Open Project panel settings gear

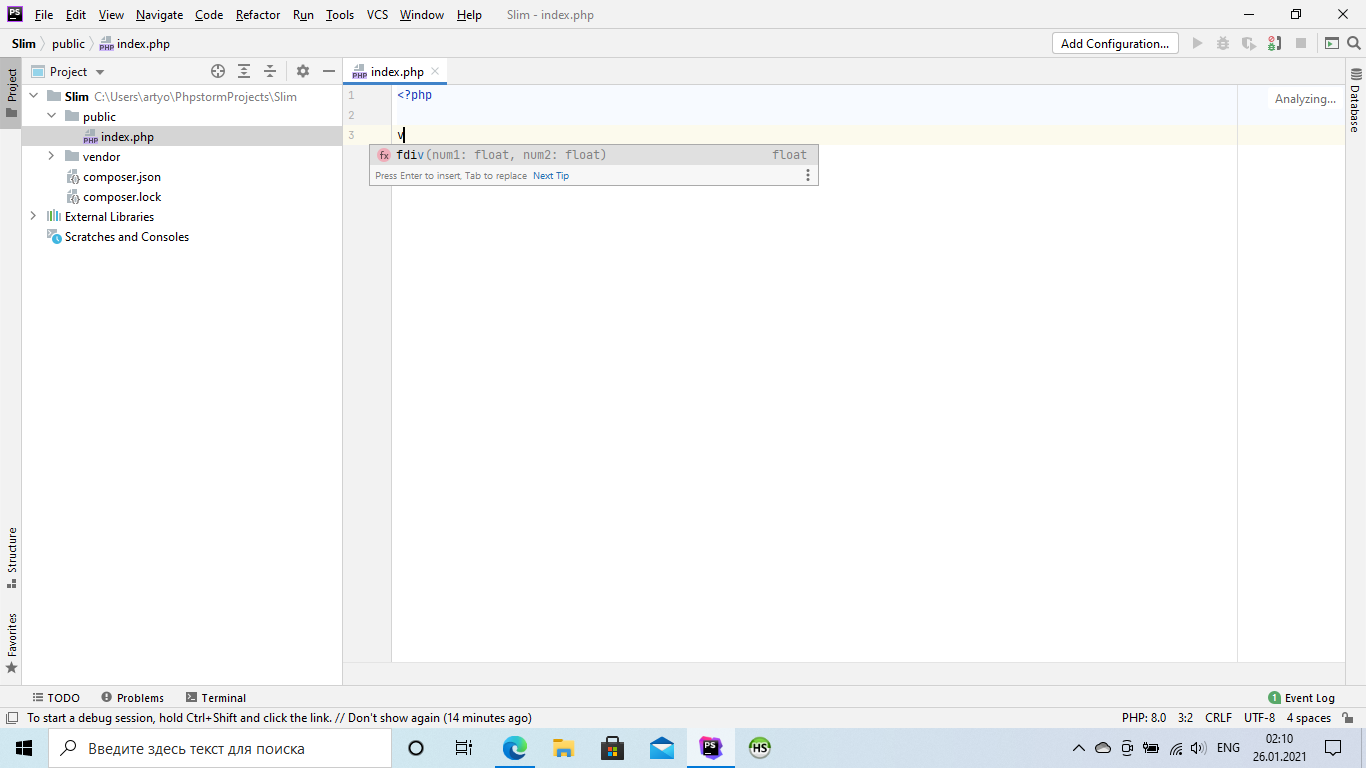tap(303, 71)
